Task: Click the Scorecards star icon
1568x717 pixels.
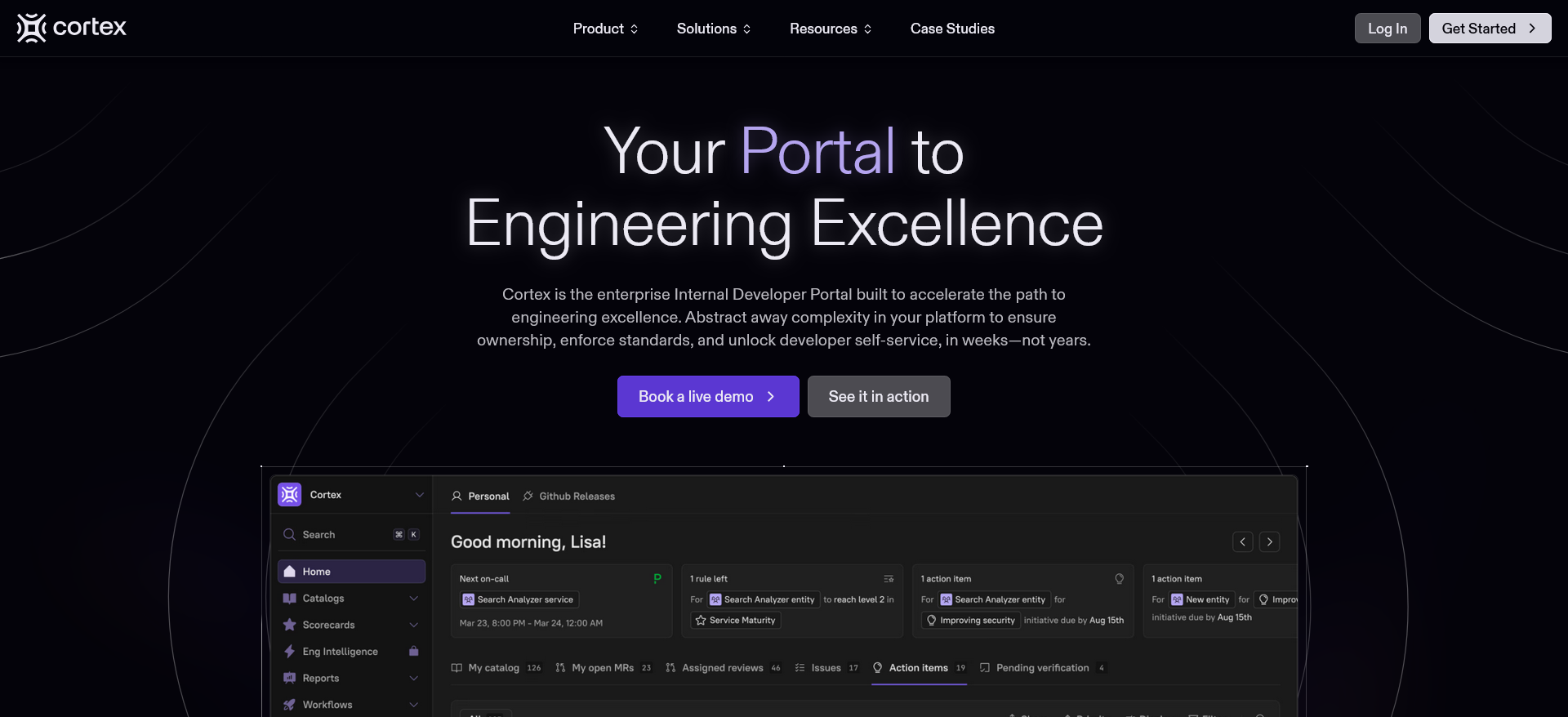Action: point(289,625)
